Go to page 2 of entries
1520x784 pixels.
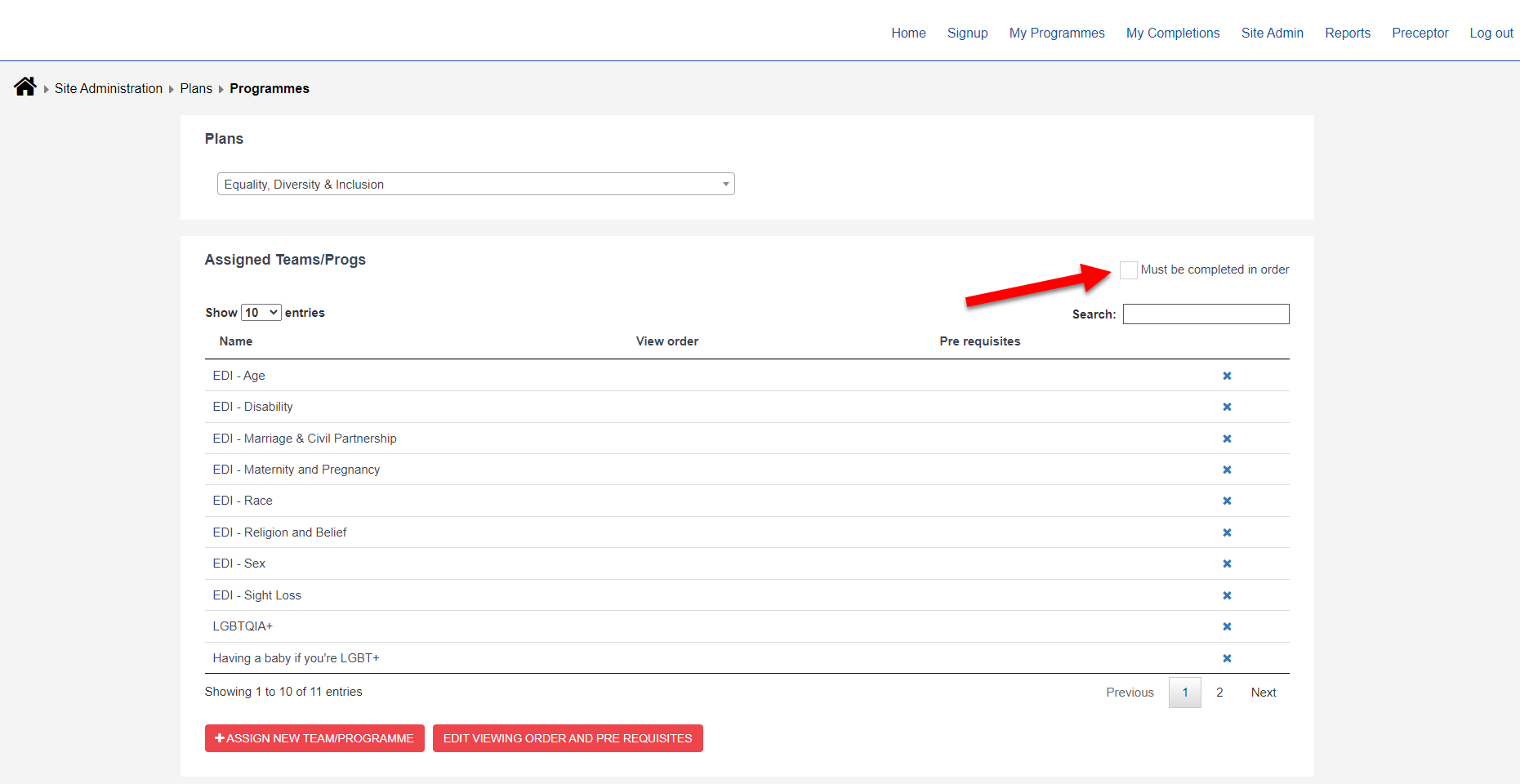coord(1219,693)
